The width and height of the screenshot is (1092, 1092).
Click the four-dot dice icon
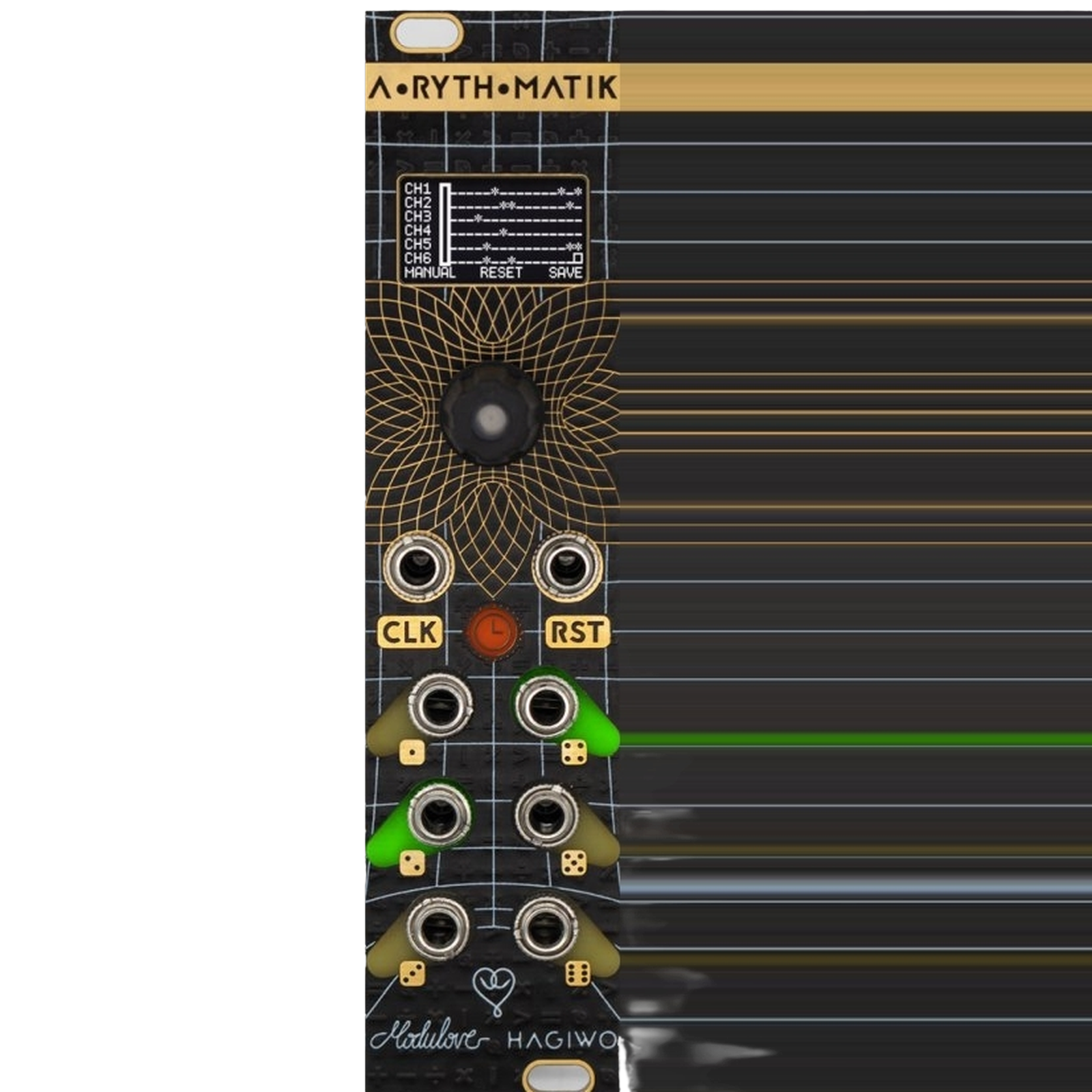(x=574, y=752)
